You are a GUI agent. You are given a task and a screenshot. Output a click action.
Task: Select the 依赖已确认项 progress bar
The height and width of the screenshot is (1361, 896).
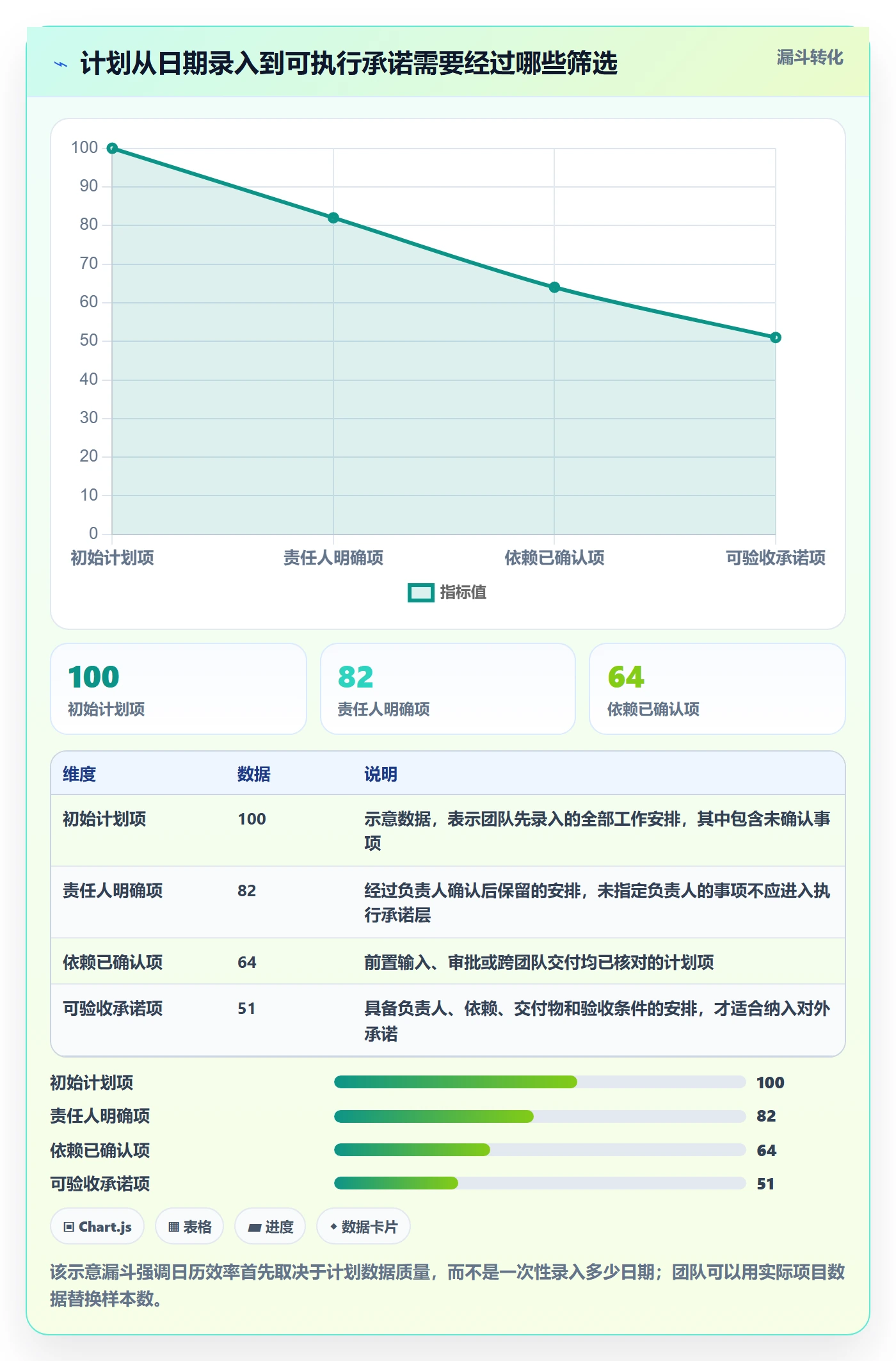pyautogui.click(x=540, y=1150)
